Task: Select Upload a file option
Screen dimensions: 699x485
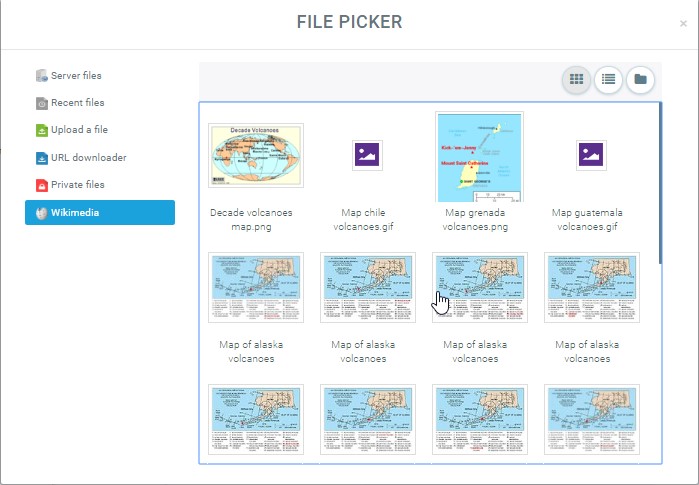Action: [x=79, y=130]
